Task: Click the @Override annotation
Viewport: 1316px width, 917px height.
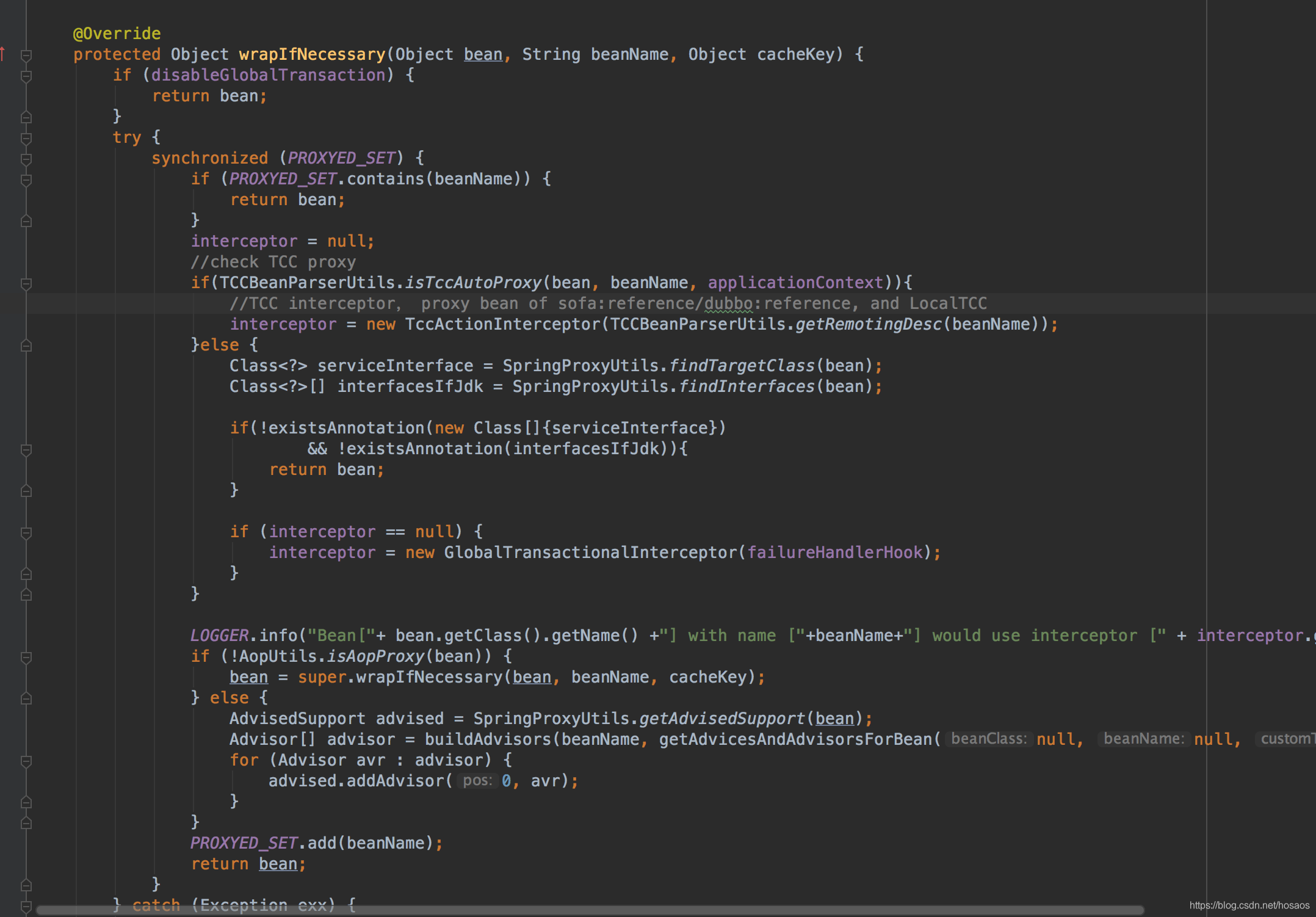Action: 117,34
